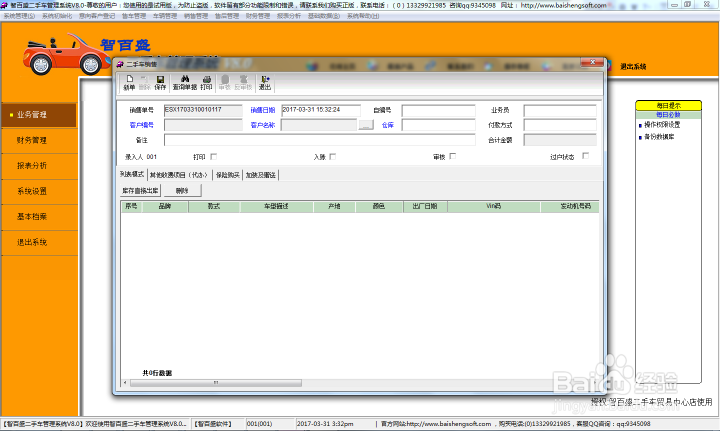Viewport: 720px width, 431px height.
Task: Click the horizontal scrollbar thumb under the table
Action: 216,383
